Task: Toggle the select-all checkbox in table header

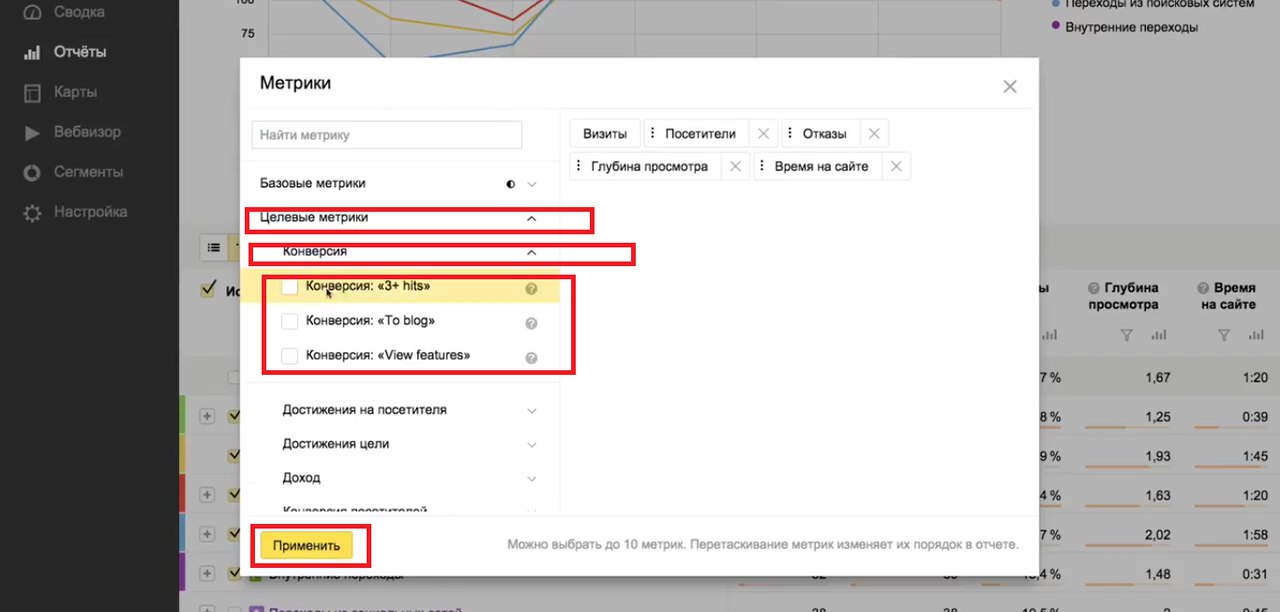Action: tap(208, 289)
